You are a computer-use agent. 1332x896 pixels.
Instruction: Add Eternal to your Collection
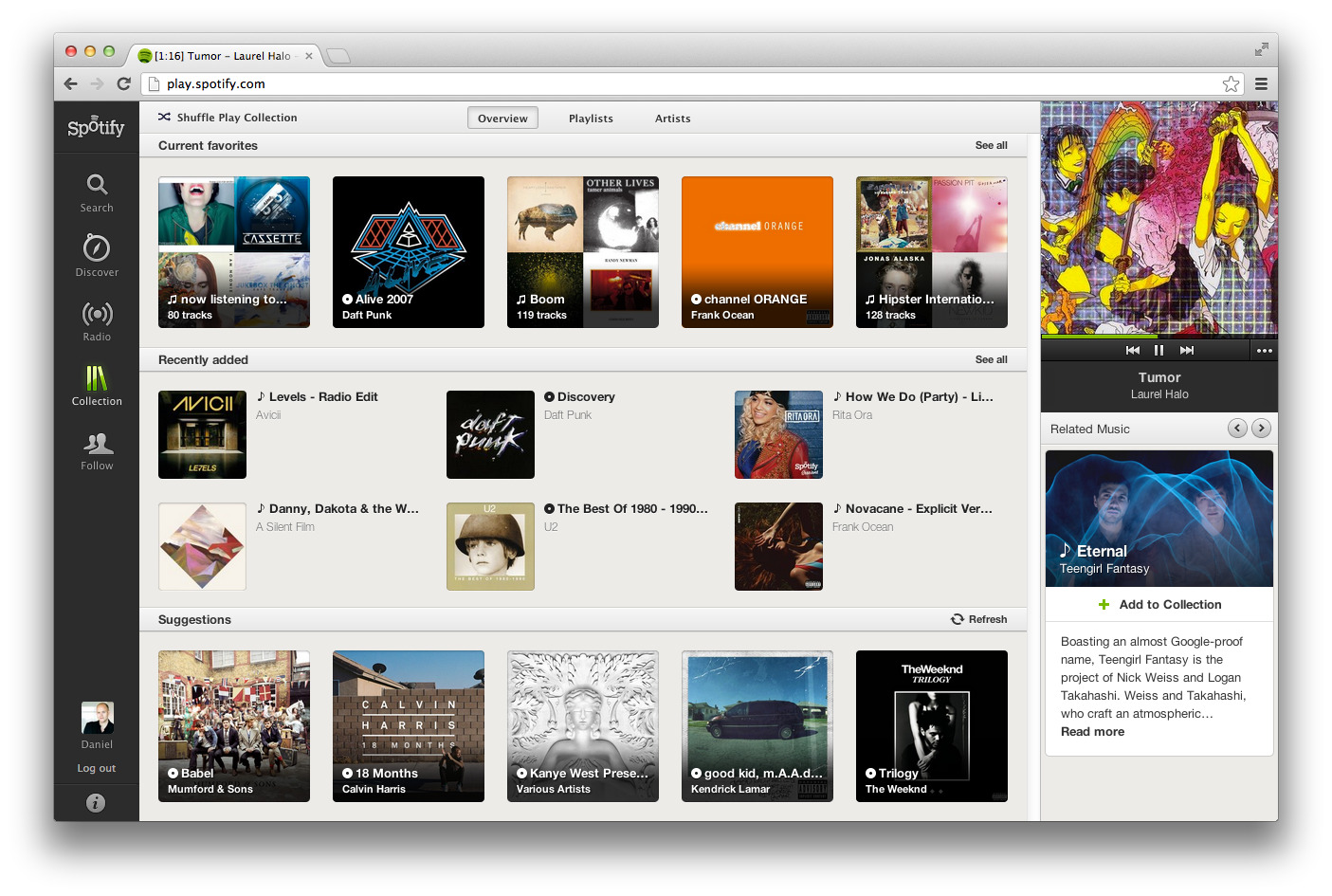click(1159, 604)
